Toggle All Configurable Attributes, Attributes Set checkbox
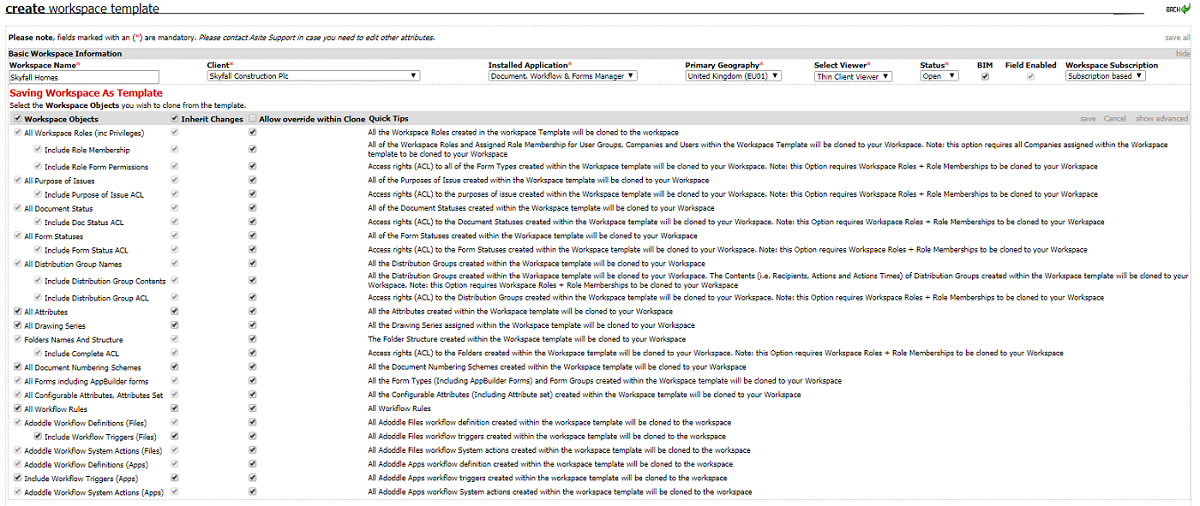Image resolution: width=1200 pixels, height=506 pixels. coord(17,395)
